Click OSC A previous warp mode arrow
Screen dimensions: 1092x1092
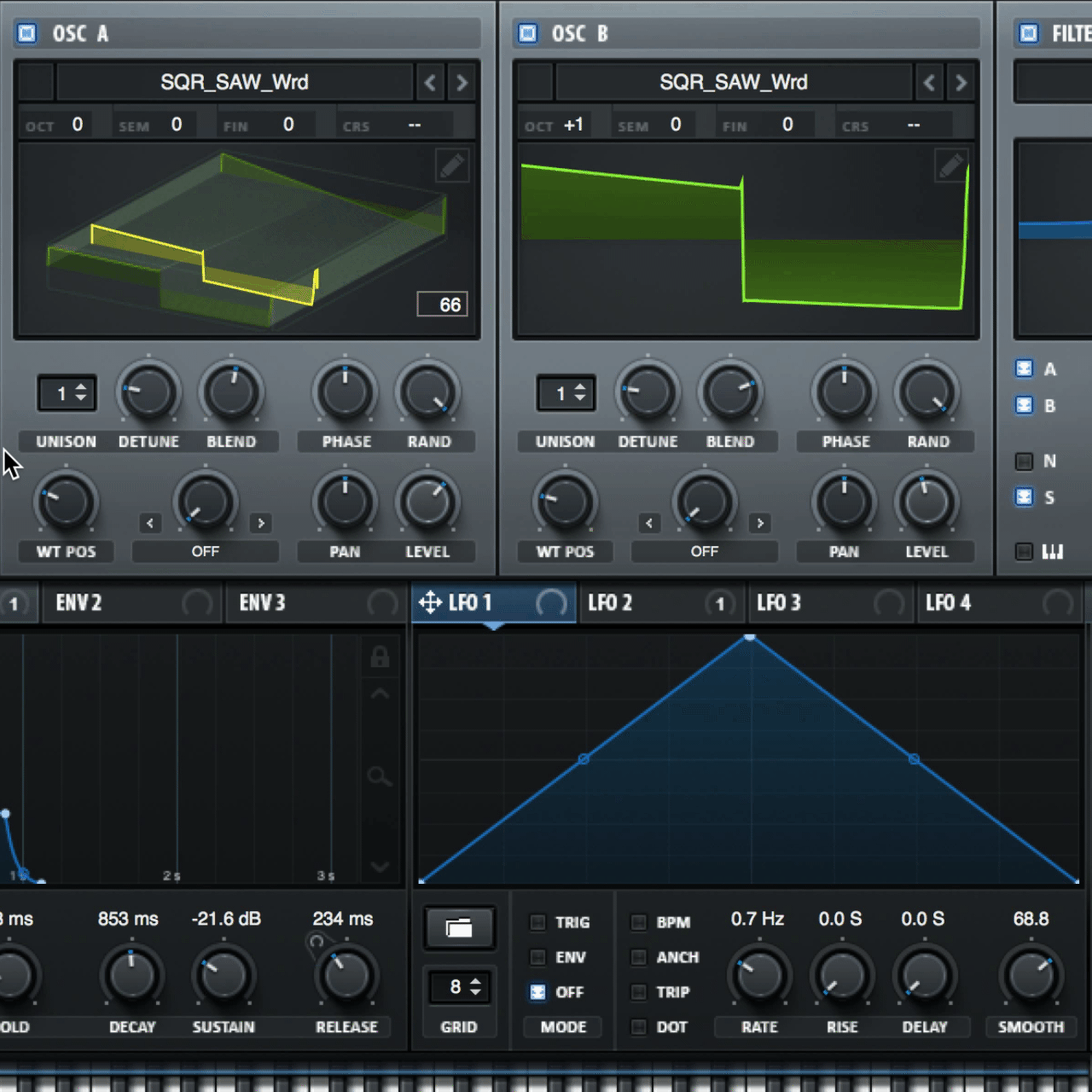click(x=150, y=523)
